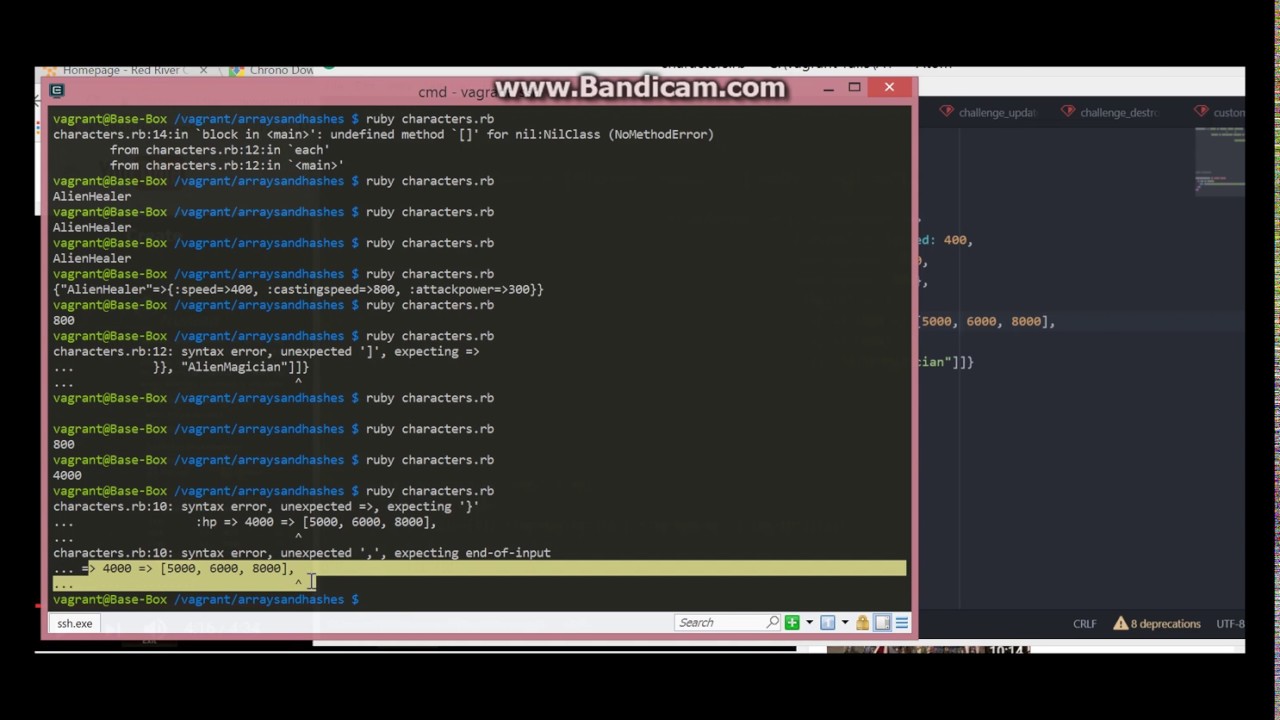Click Atom minimap on the editor's right

click(1220, 160)
